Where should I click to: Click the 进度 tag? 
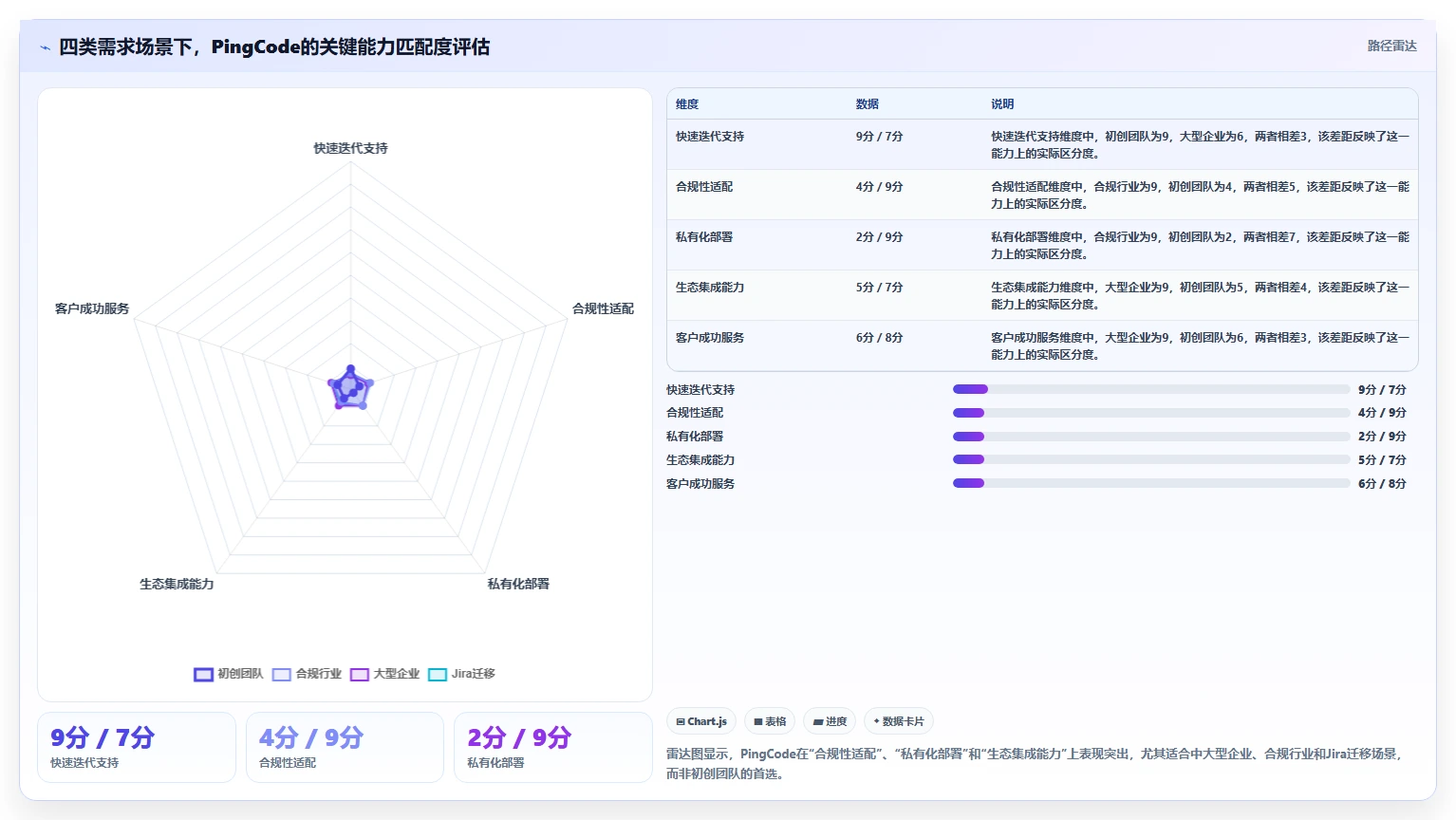830,721
